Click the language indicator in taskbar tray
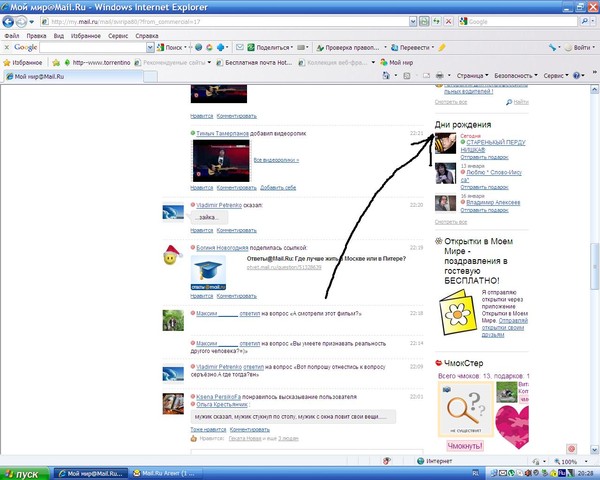Viewport: 600px width, 480px height. tap(475, 473)
